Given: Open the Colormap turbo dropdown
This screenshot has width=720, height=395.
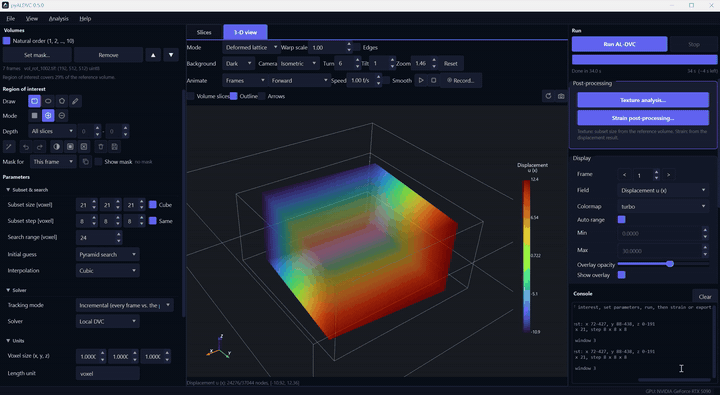Looking at the screenshot, I should point(663,206).
